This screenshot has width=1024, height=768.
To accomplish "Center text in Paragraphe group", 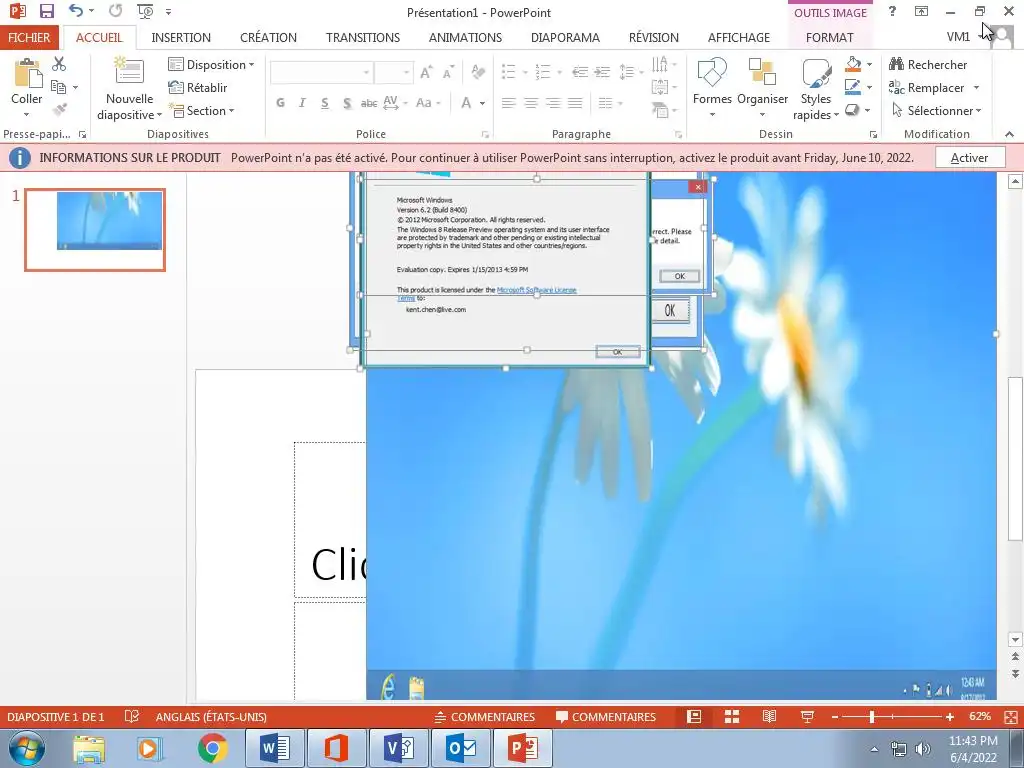I will tap(531, 103).
